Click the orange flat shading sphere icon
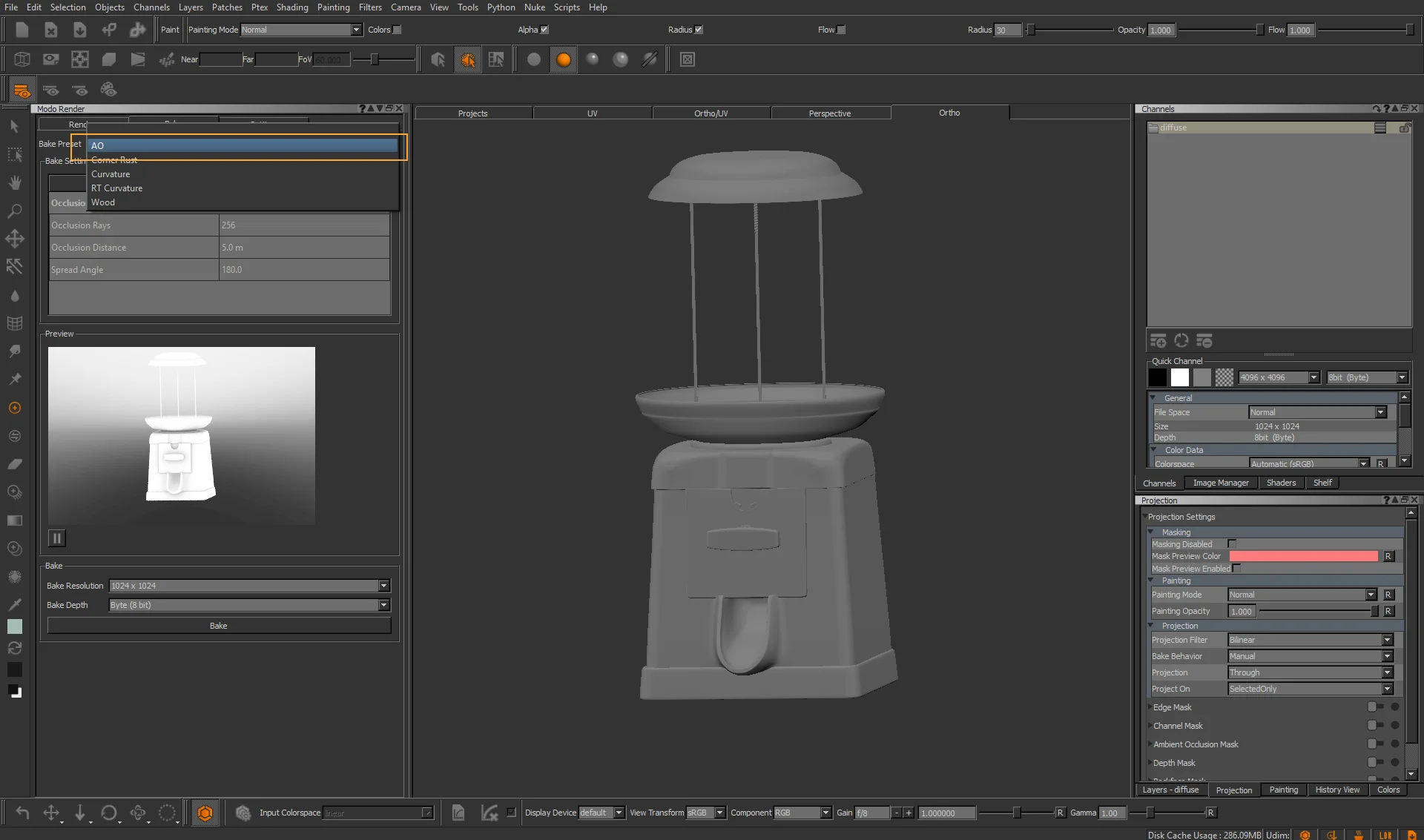 564,59
